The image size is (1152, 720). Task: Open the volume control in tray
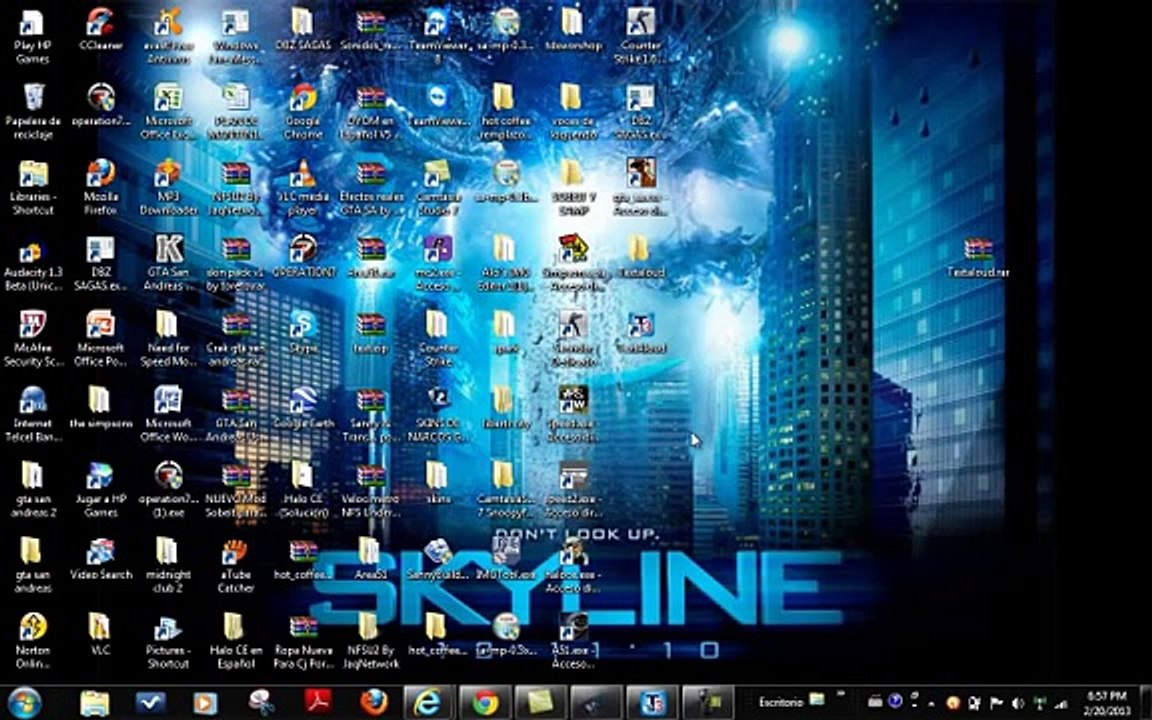tap(1019, 703)
